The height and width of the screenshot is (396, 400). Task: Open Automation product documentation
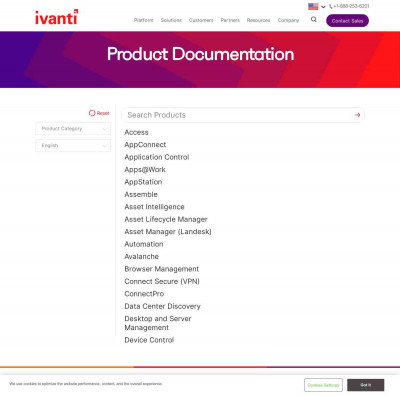coord(144,244)
